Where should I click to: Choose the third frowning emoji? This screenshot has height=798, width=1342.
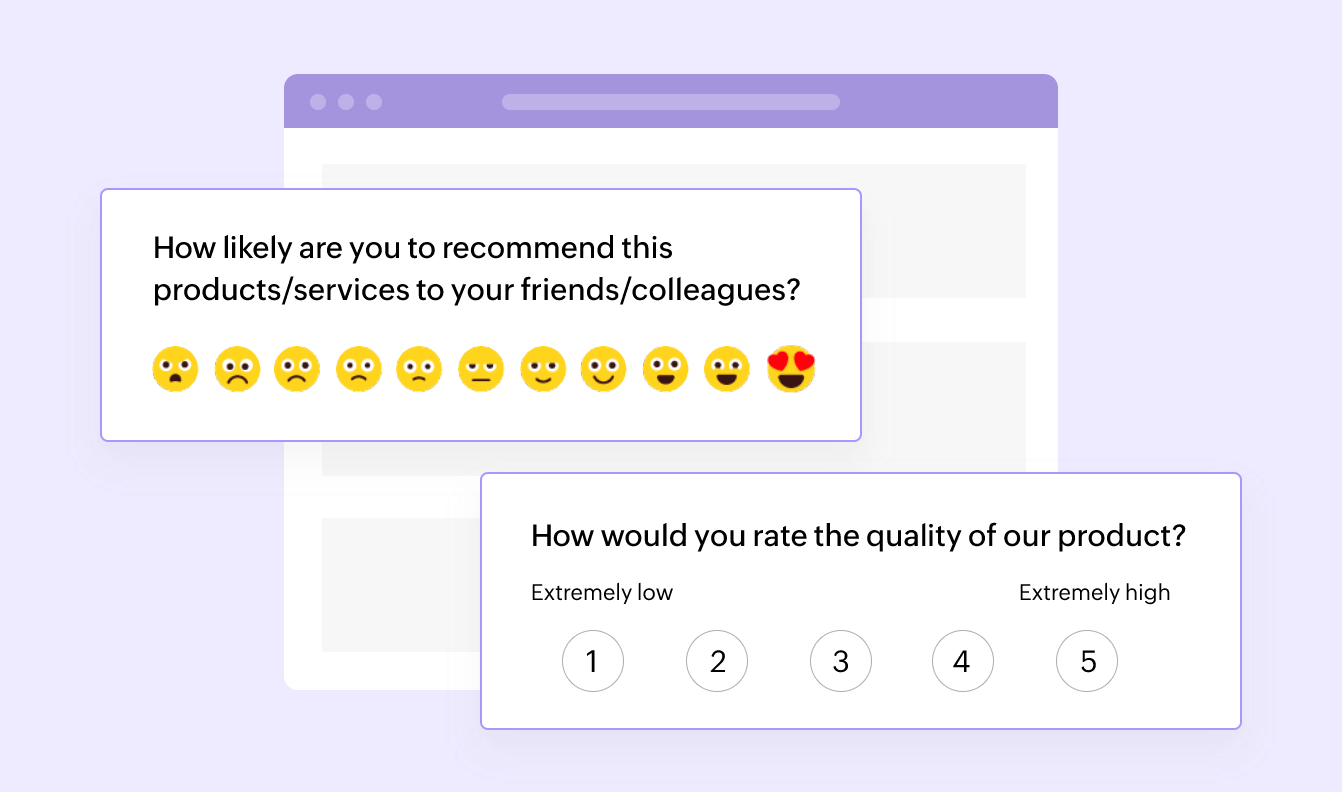click(297, 369)
